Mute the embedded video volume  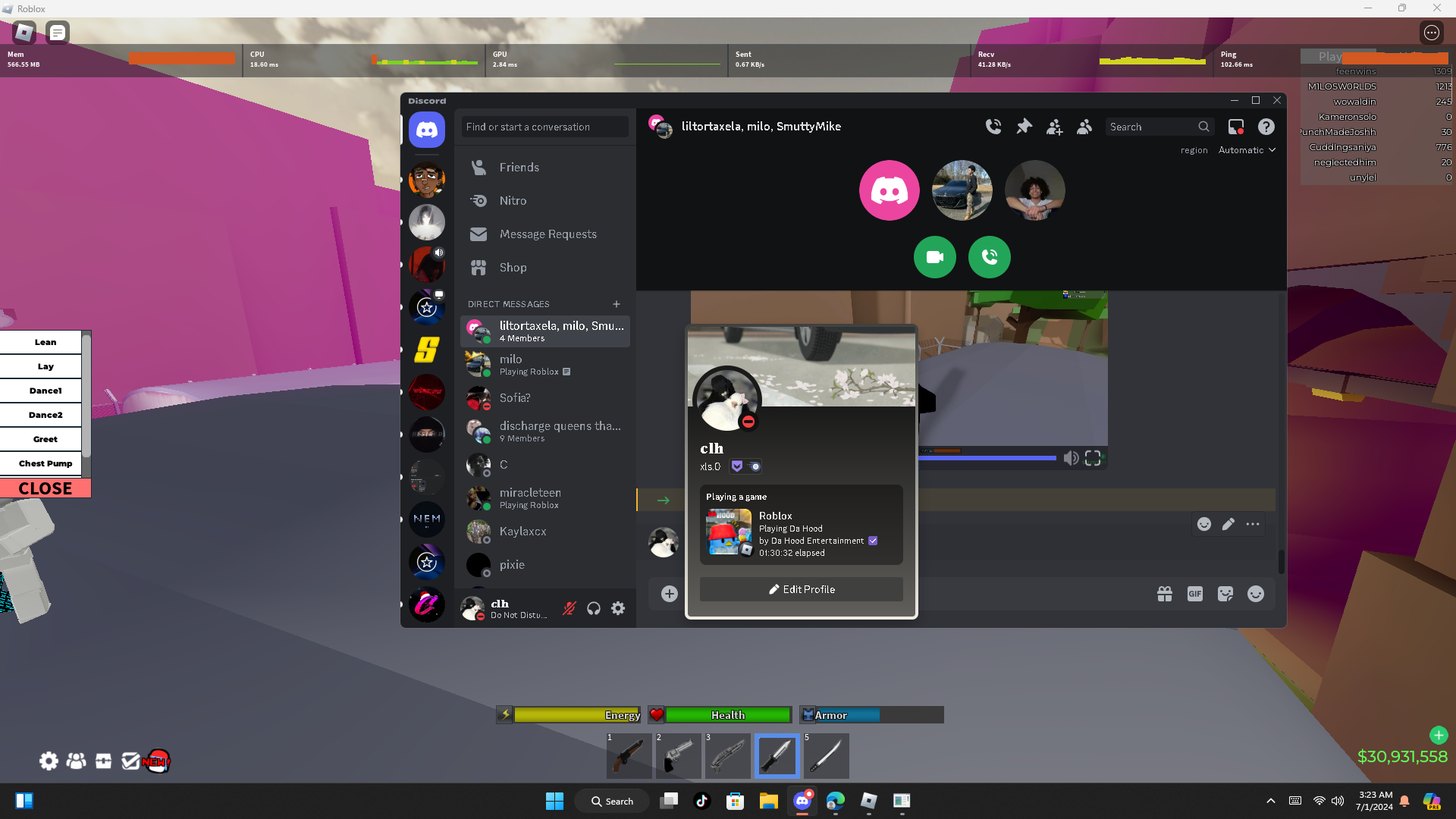[1071, 458]
